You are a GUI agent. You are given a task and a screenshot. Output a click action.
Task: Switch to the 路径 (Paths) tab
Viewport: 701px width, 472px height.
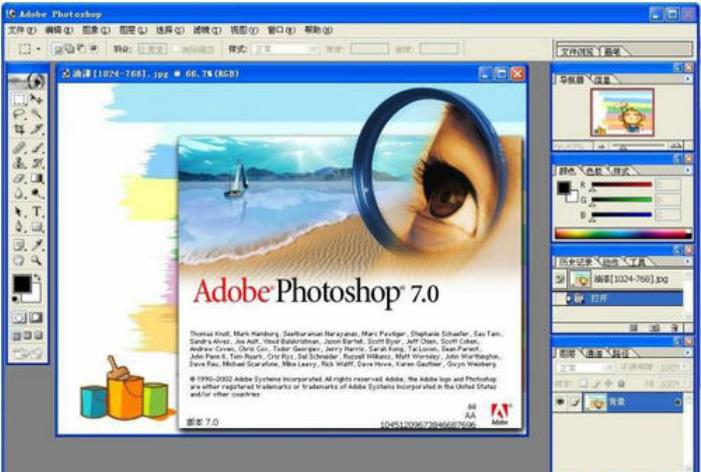(620, 354)
